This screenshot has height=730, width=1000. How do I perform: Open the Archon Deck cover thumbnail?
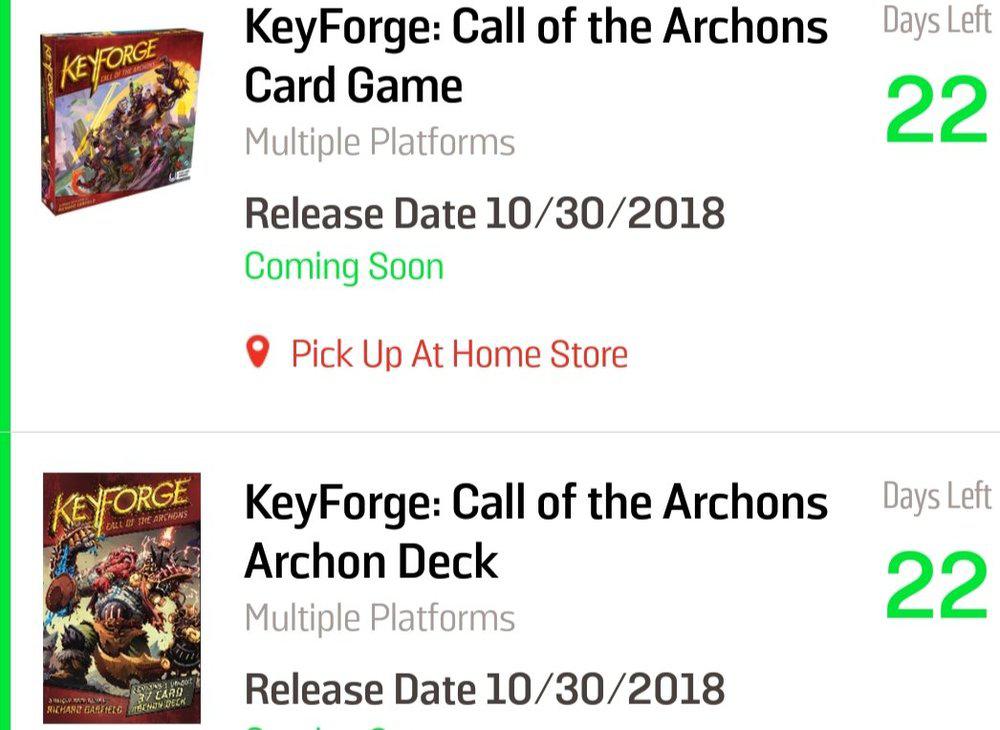[x=121, y=597]
